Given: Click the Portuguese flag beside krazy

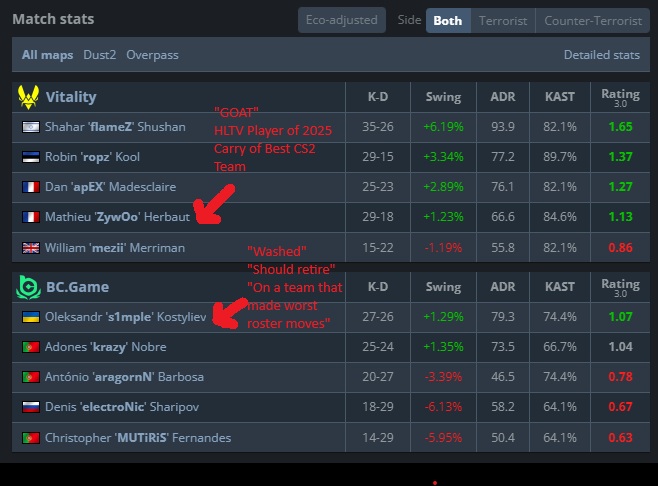Looking at the screenshot, I should pos(31,347).
